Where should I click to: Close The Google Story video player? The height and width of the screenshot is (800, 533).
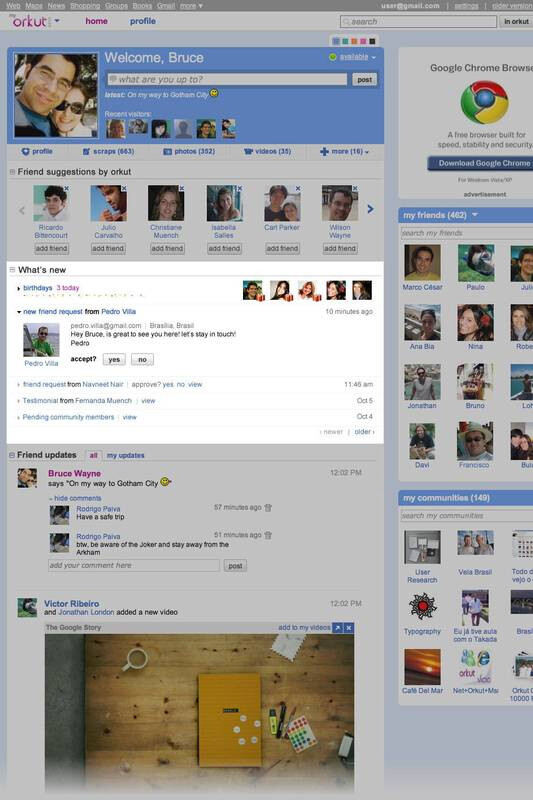(349, 628)
